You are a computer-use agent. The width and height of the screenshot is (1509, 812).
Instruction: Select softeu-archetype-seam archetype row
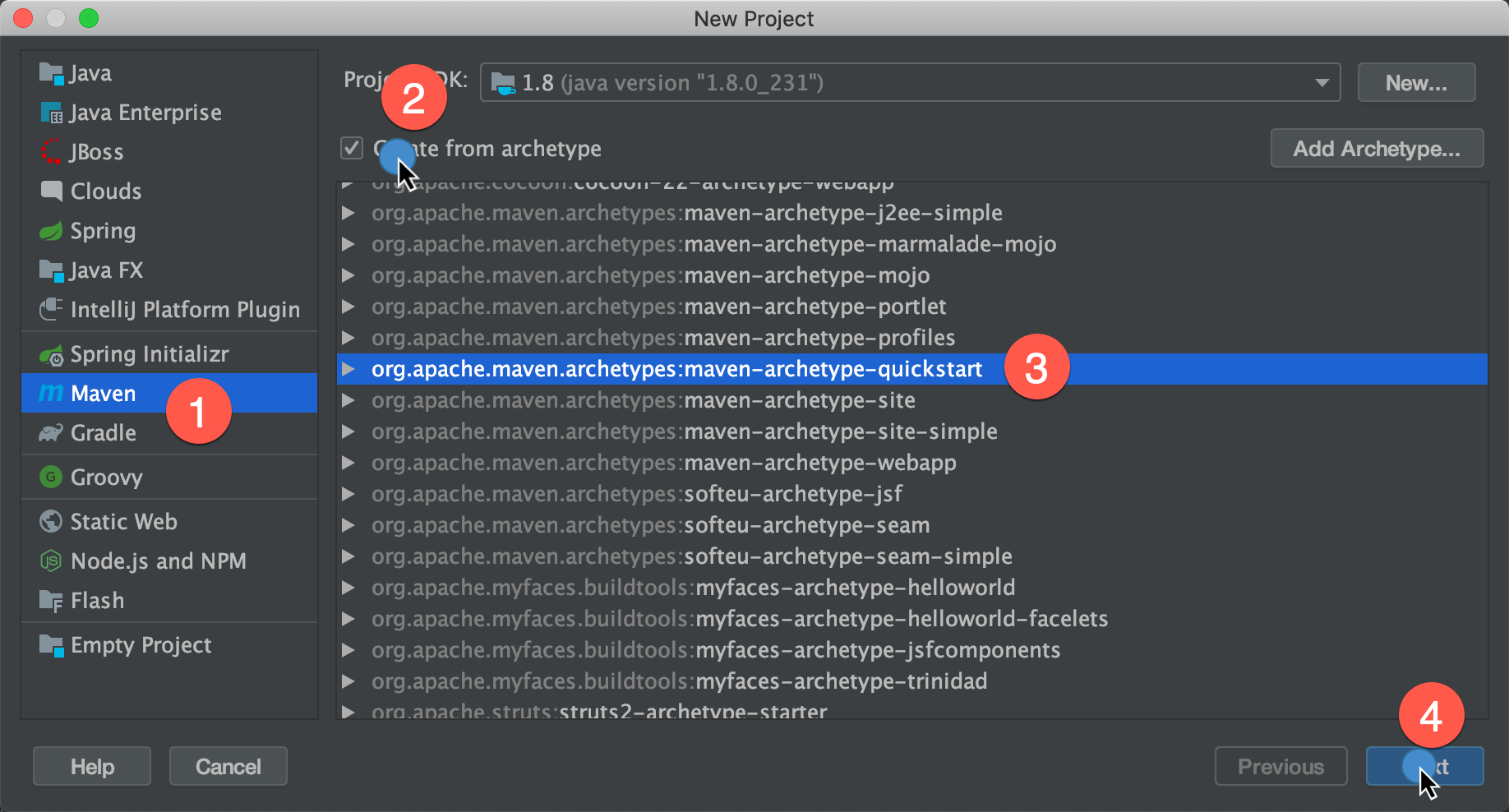click(x=912, y=525)
